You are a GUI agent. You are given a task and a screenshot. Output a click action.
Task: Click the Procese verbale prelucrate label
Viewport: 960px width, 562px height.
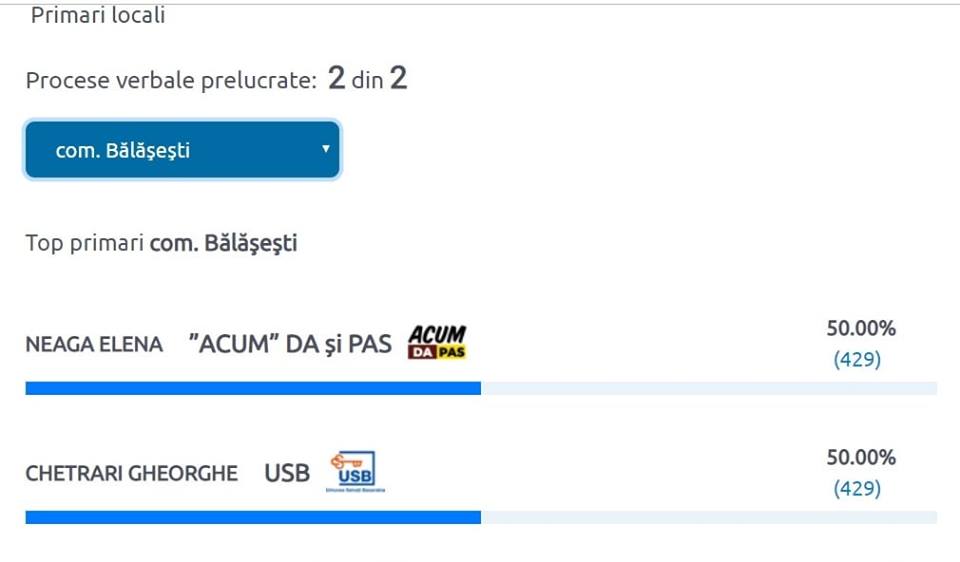[x=171, y=81]
